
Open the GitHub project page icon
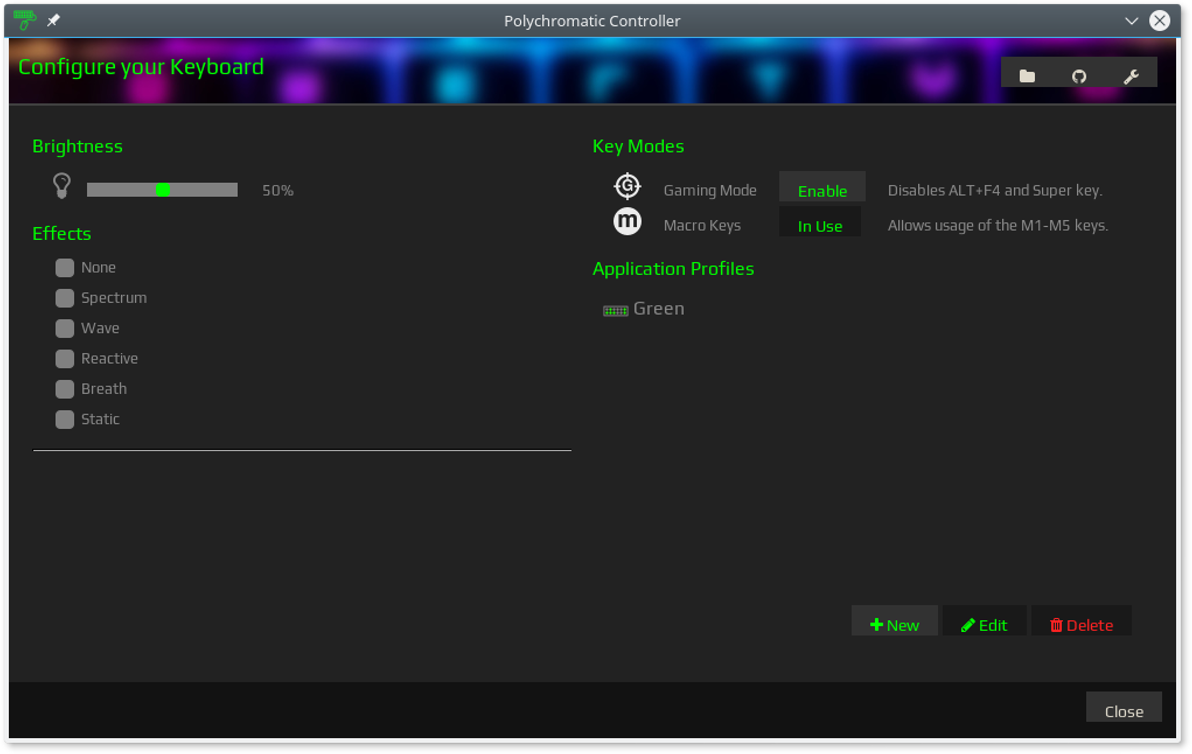pos(1080,72)
